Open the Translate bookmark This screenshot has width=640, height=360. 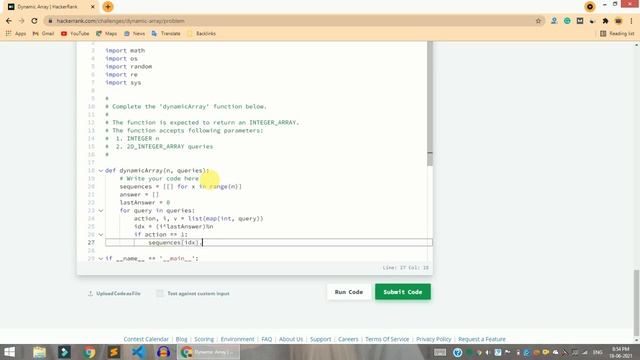click(x=166, y=33)
